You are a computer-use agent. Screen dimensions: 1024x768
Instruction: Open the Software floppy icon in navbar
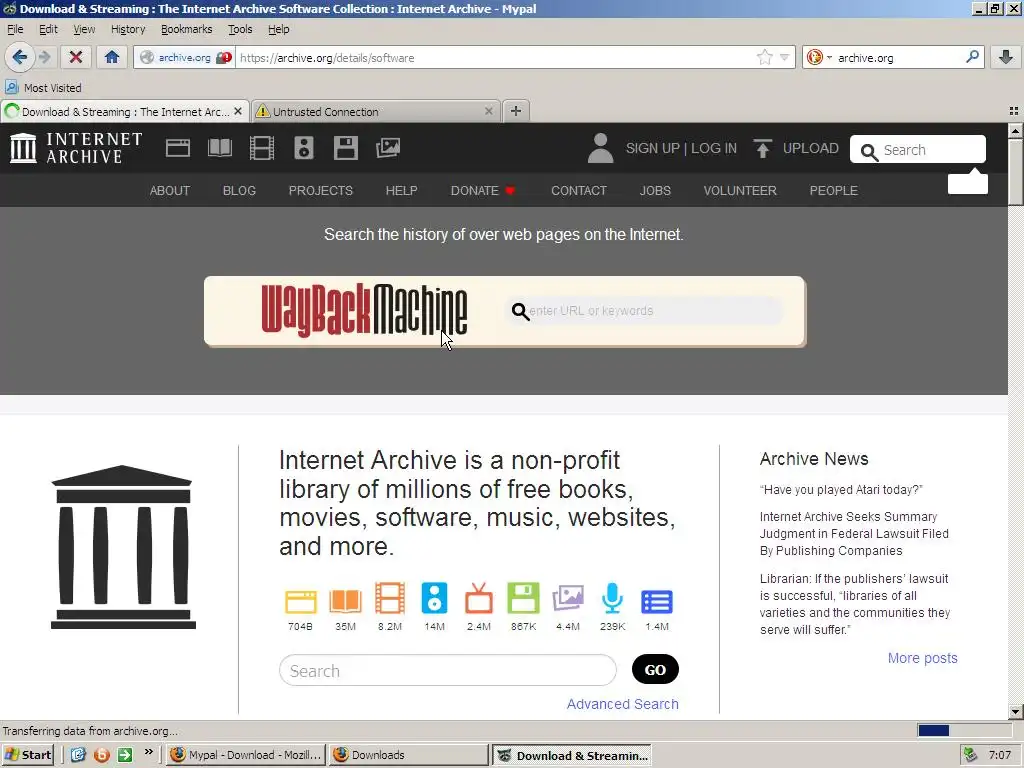click(345, 148)
